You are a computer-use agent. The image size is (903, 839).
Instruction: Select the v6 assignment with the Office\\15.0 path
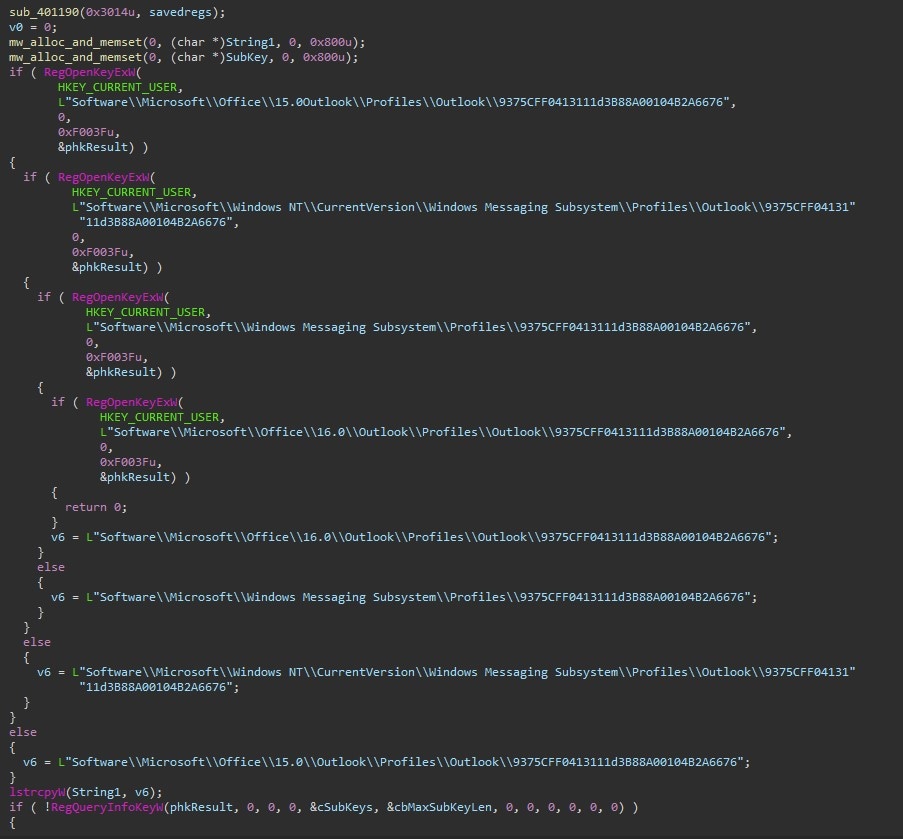click(x=386, y=762)
